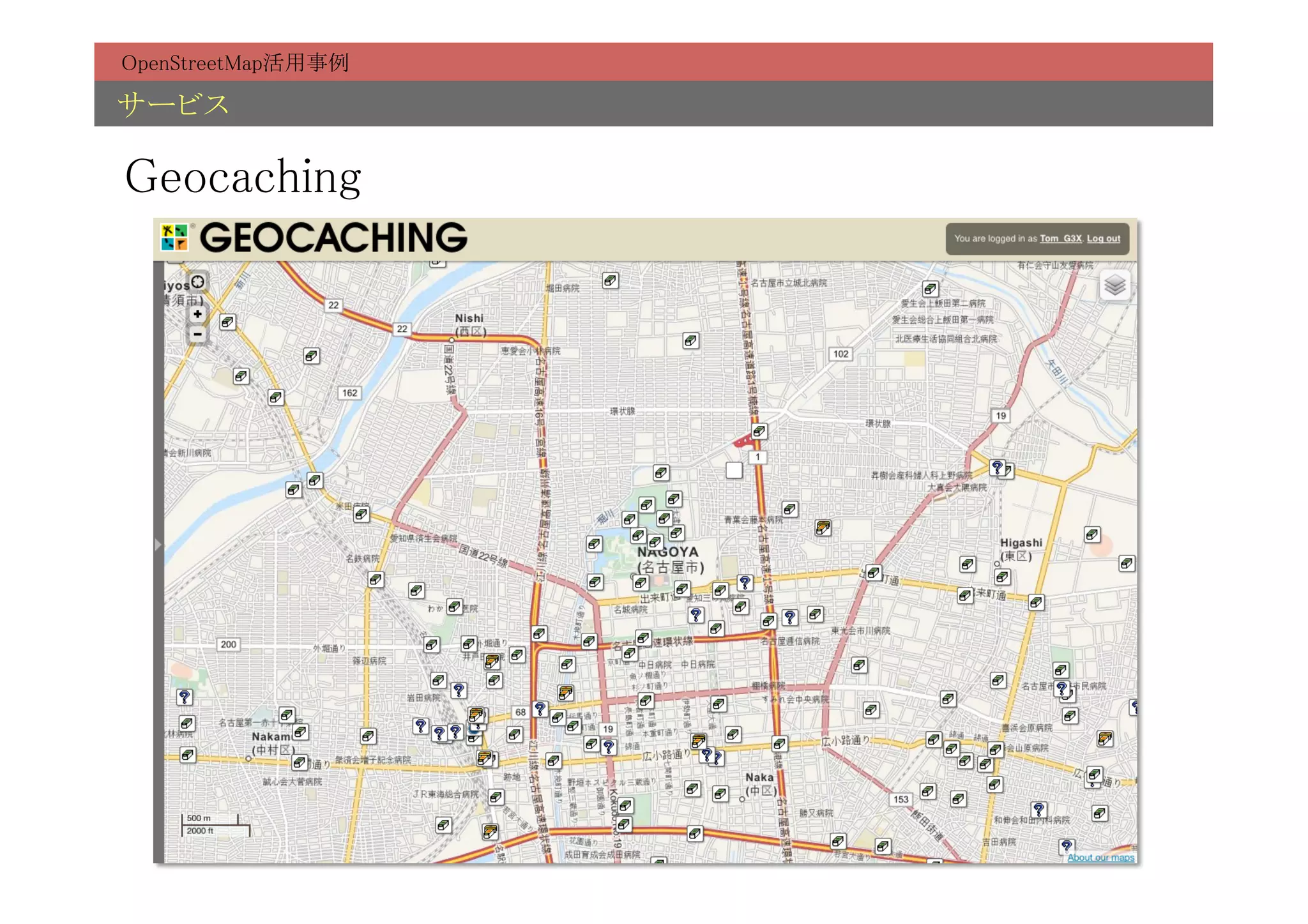This screenshot has height=924, width=1308.
Task: Click the Log out link
Action: 1104,238
